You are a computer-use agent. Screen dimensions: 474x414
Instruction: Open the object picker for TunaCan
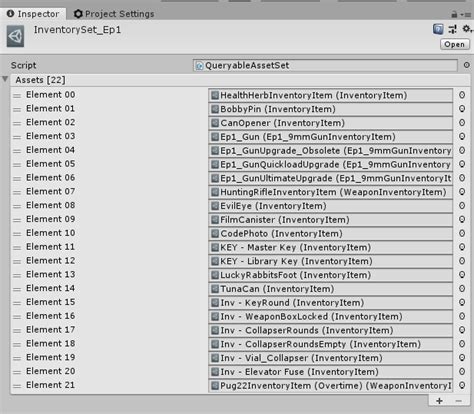coord(462,289)
